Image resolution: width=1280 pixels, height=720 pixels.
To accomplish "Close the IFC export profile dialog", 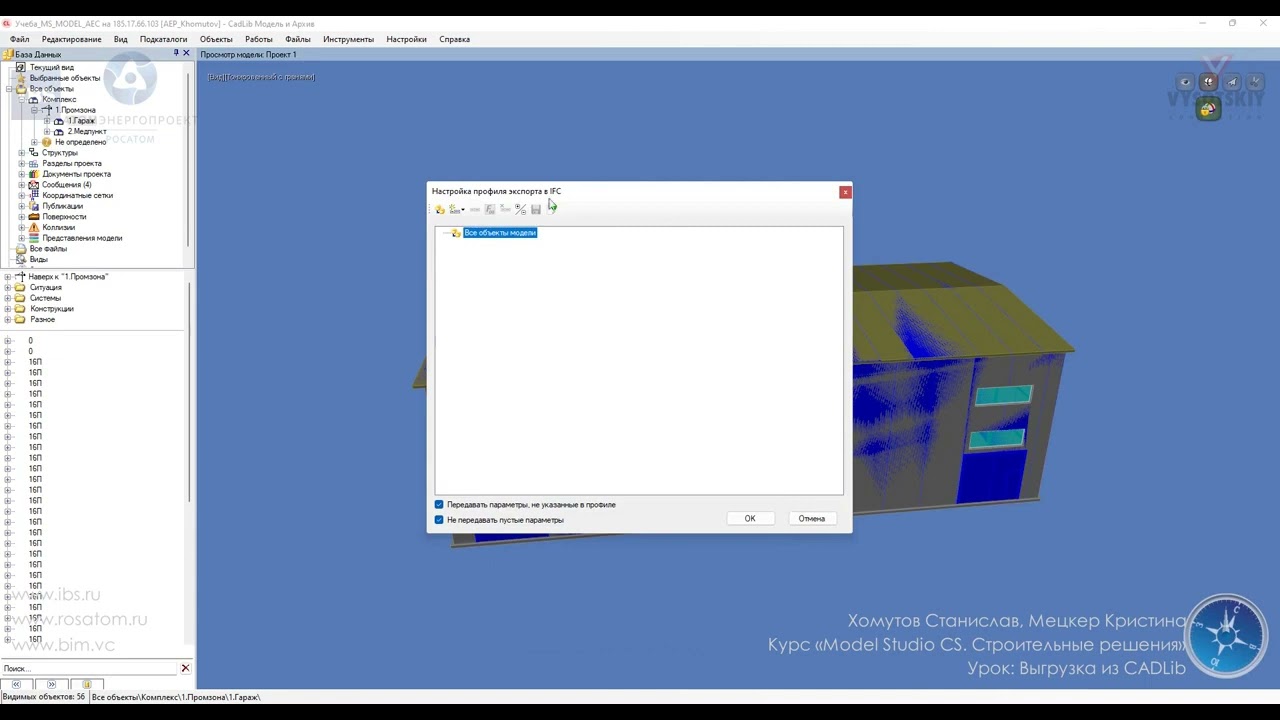I will pyautogui.click(x=845, y=192).
